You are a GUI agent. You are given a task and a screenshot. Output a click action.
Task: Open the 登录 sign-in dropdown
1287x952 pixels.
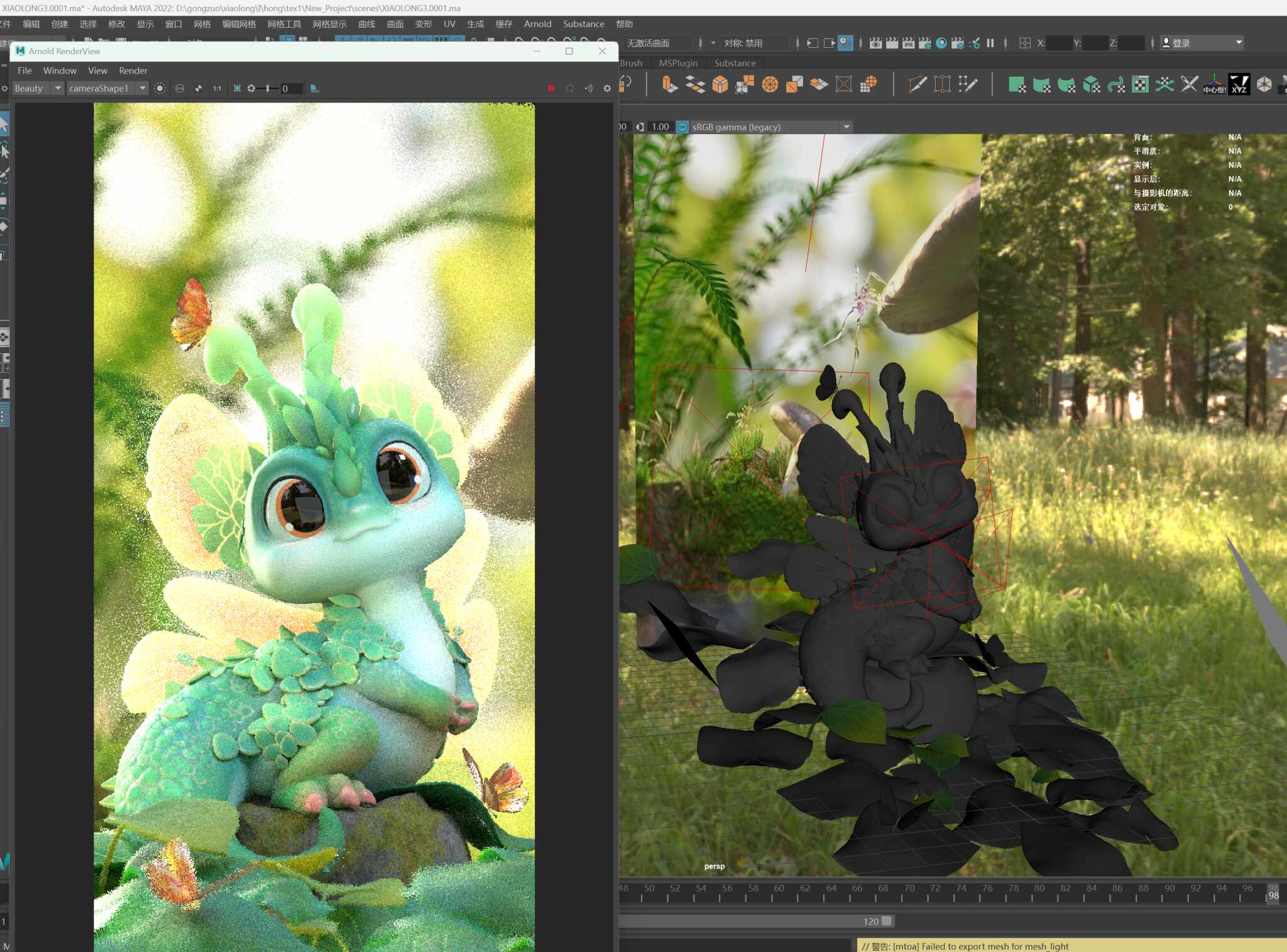pyautogui.click(x=1202, y=43)
